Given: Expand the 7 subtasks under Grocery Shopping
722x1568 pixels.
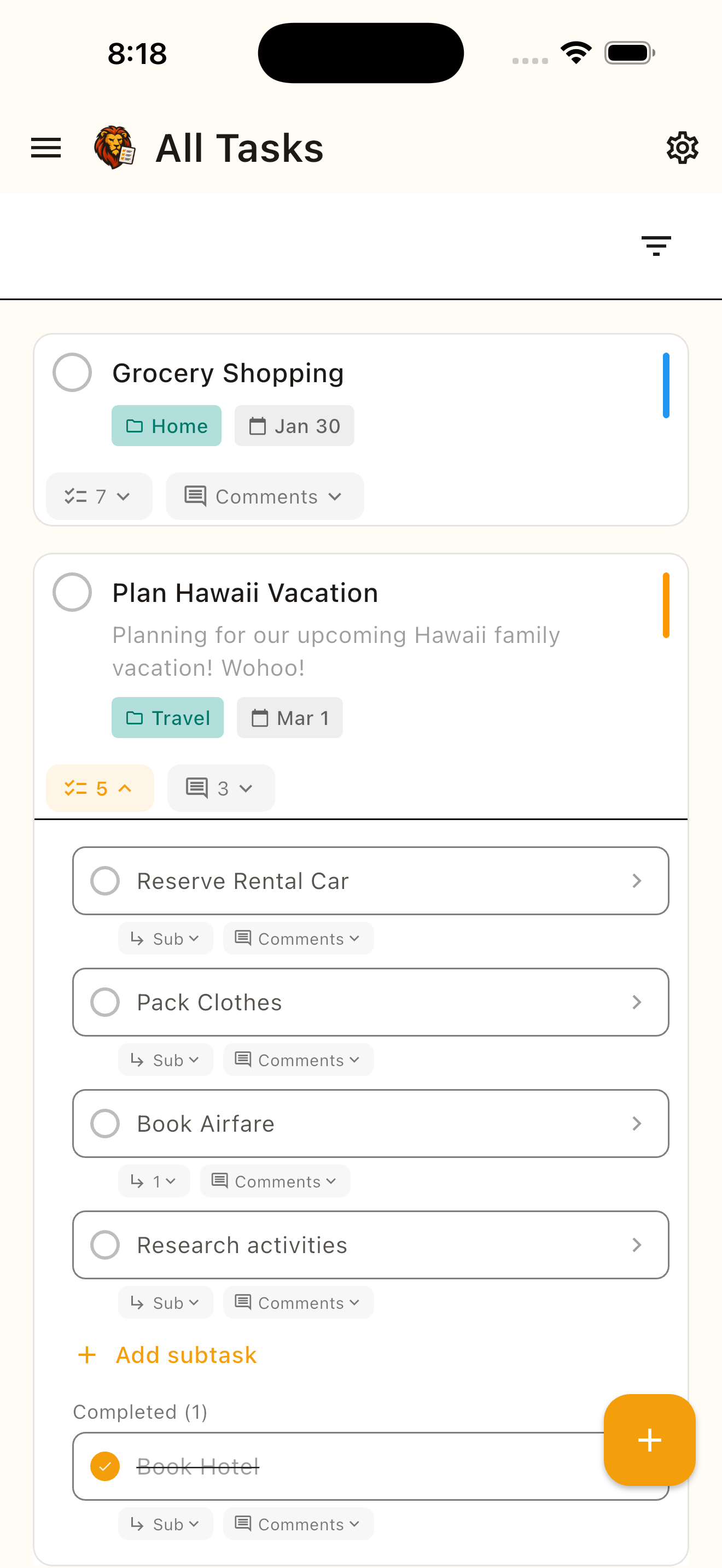Looking at the screenshot, I should click(98, 496).
